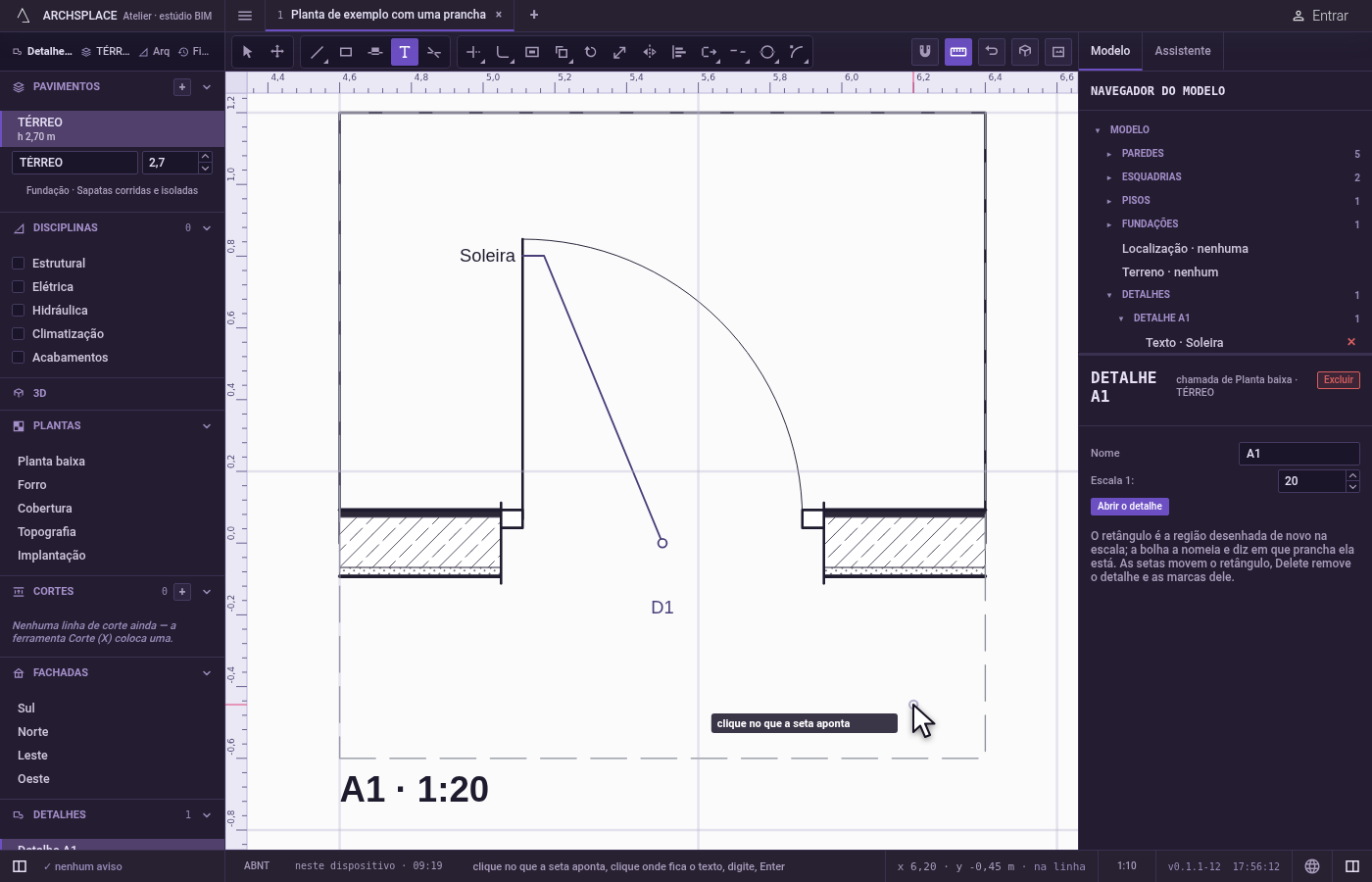Viewport: 1372px width, 882px height.
Task: Pick the line drawing tool
Action: tap(317, 52)
